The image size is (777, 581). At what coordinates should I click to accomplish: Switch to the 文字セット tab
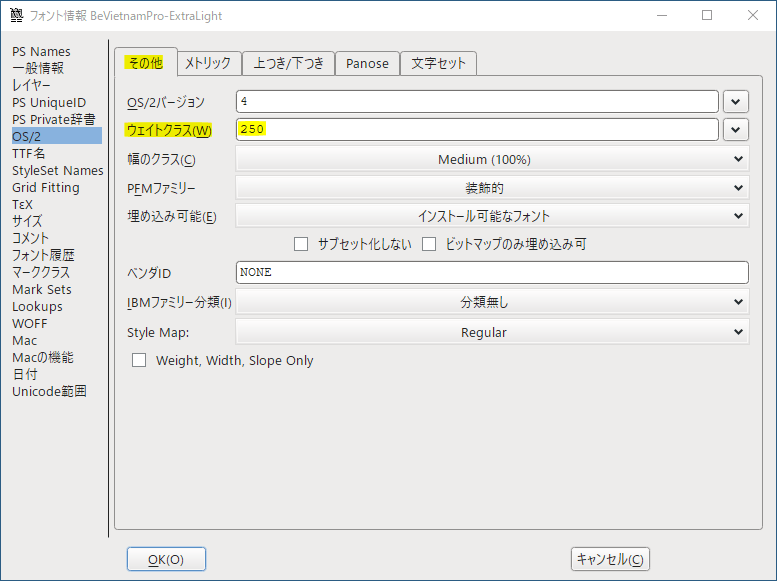click(439, 63)
